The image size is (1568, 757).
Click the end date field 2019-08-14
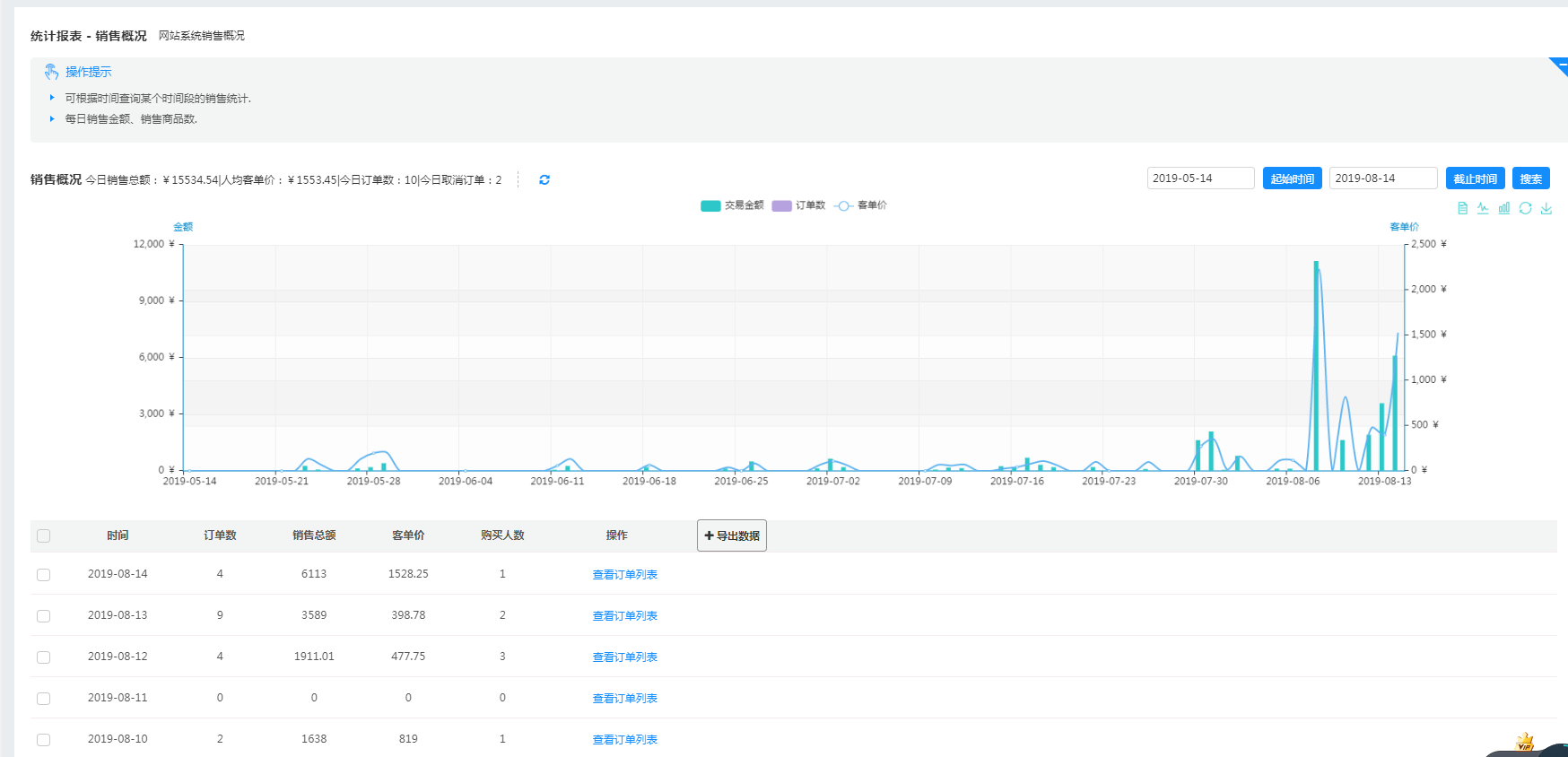1382,178
